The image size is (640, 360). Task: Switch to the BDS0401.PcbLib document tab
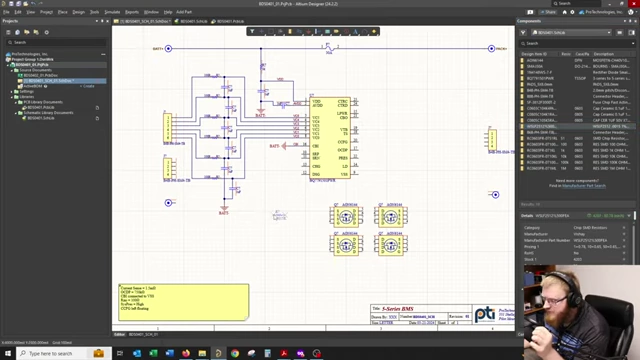(x=228, y=21)
